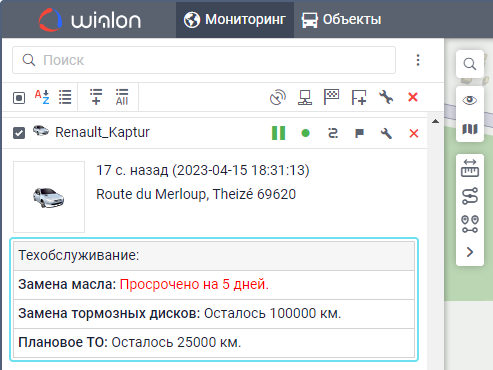Open the map ruler measure tool

470,168
